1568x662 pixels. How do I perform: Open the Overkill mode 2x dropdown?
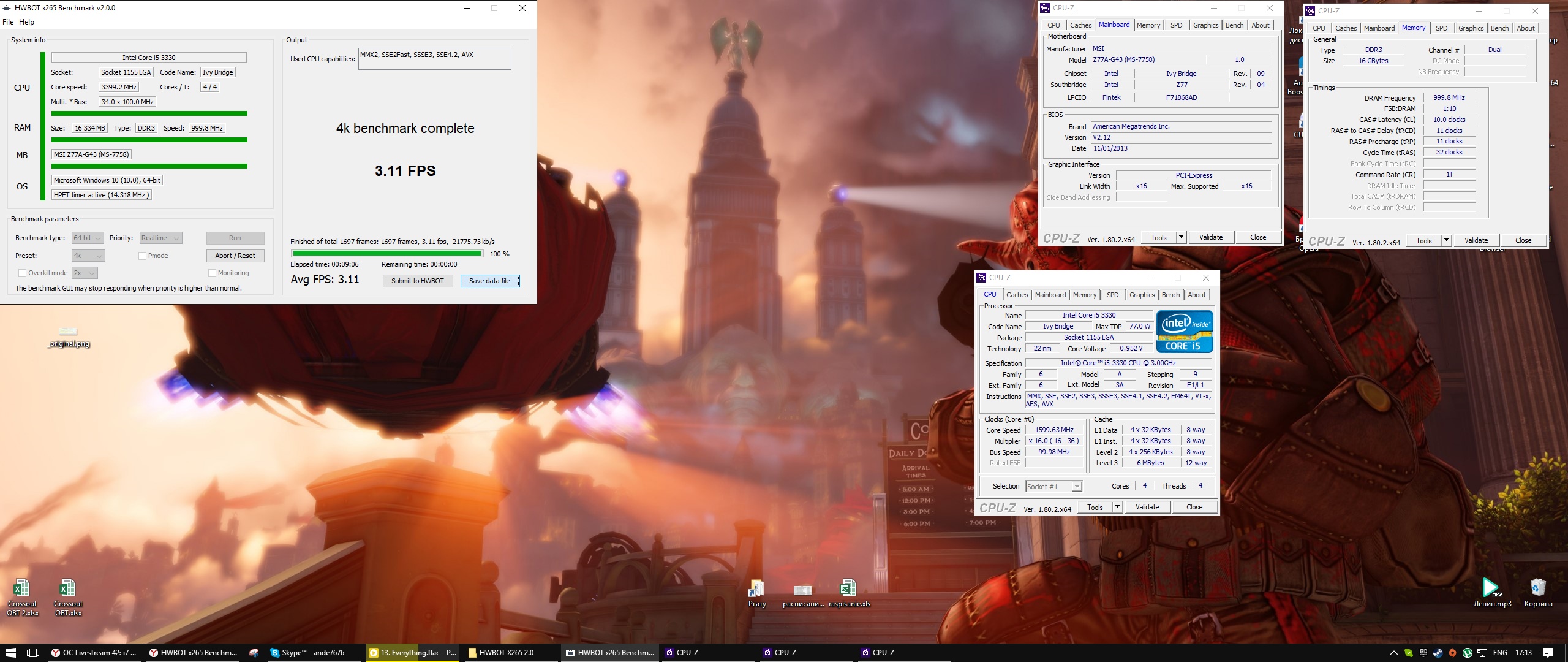pyautogui.click(x=85, y=273)
